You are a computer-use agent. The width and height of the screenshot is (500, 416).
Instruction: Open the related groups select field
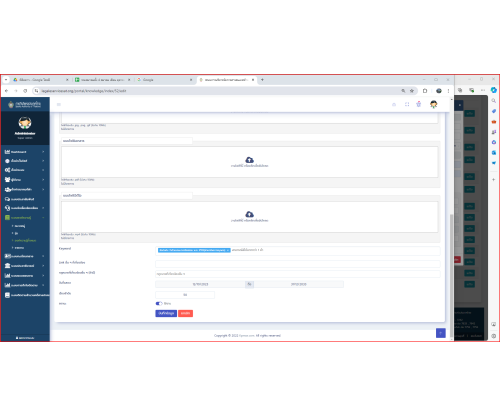(x=298, y=274)
